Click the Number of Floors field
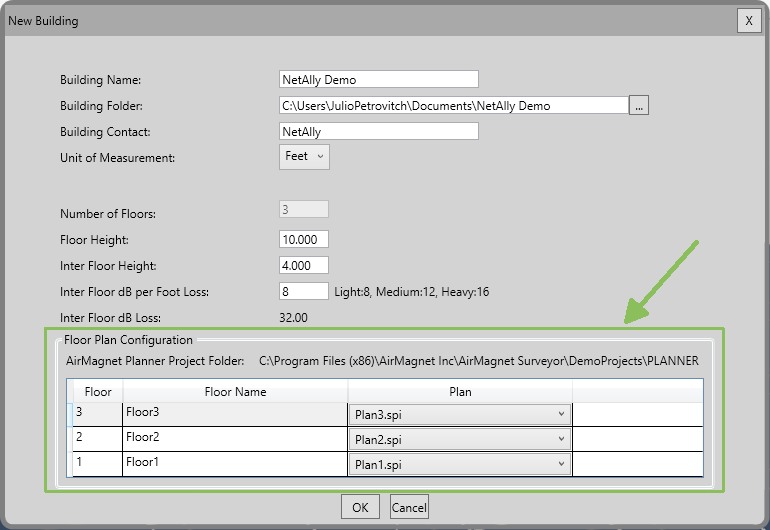Screen dimensions: 770x530 (303, 209)
